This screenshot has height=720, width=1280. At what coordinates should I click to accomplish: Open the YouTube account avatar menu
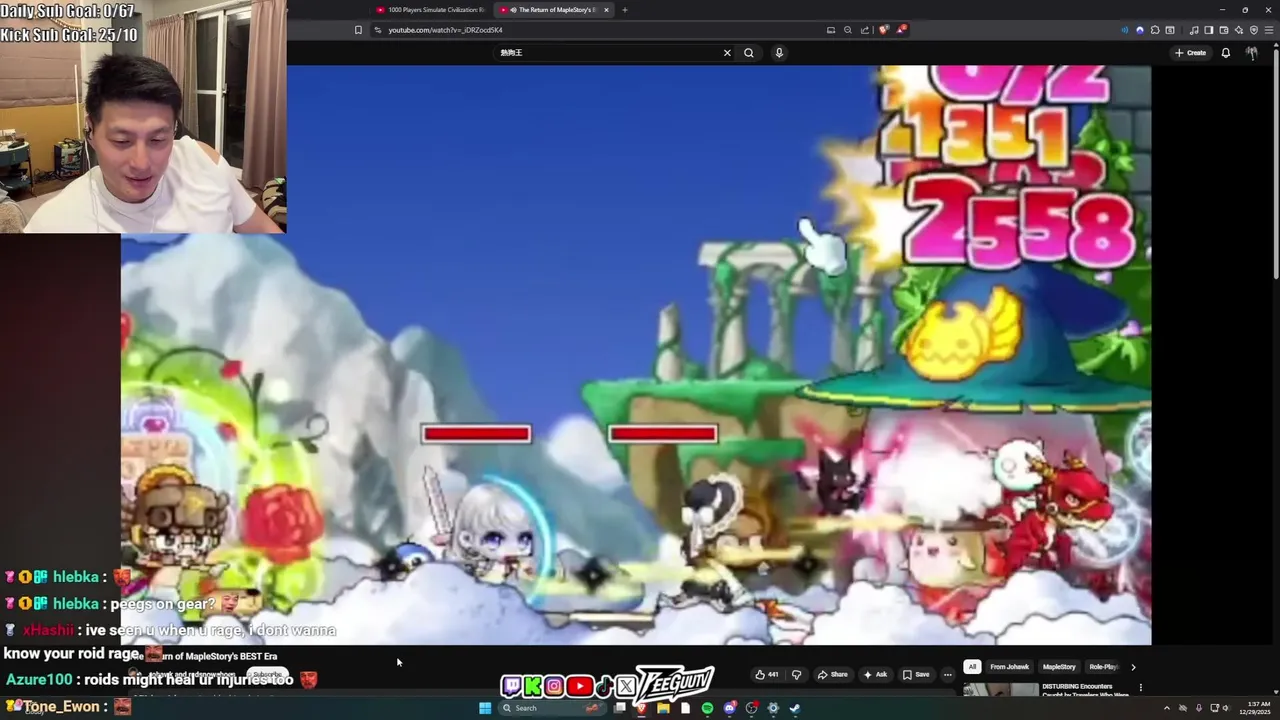click(x=1252, y=53)
